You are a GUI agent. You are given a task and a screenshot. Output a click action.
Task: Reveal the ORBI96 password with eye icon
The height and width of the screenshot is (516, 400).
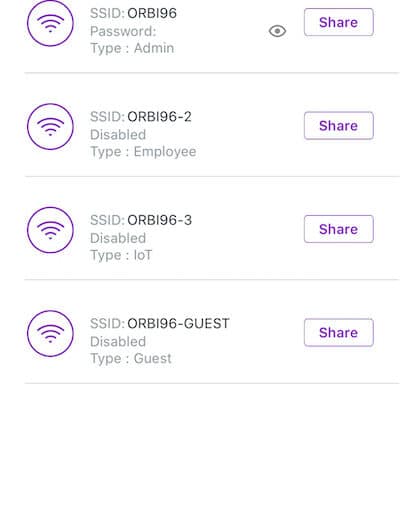[277, 31]
